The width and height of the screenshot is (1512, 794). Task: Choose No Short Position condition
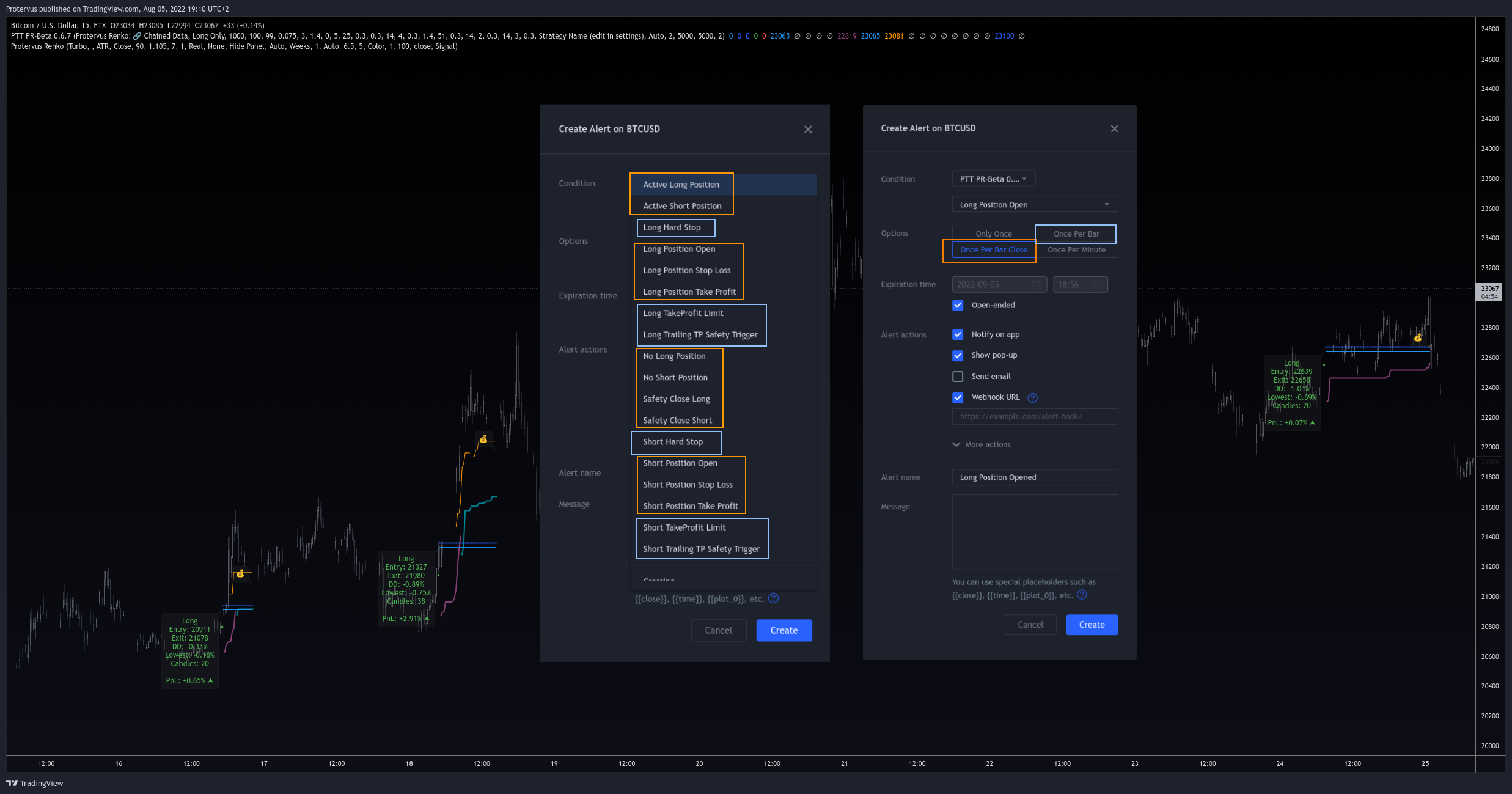click(x=724, y=378)
